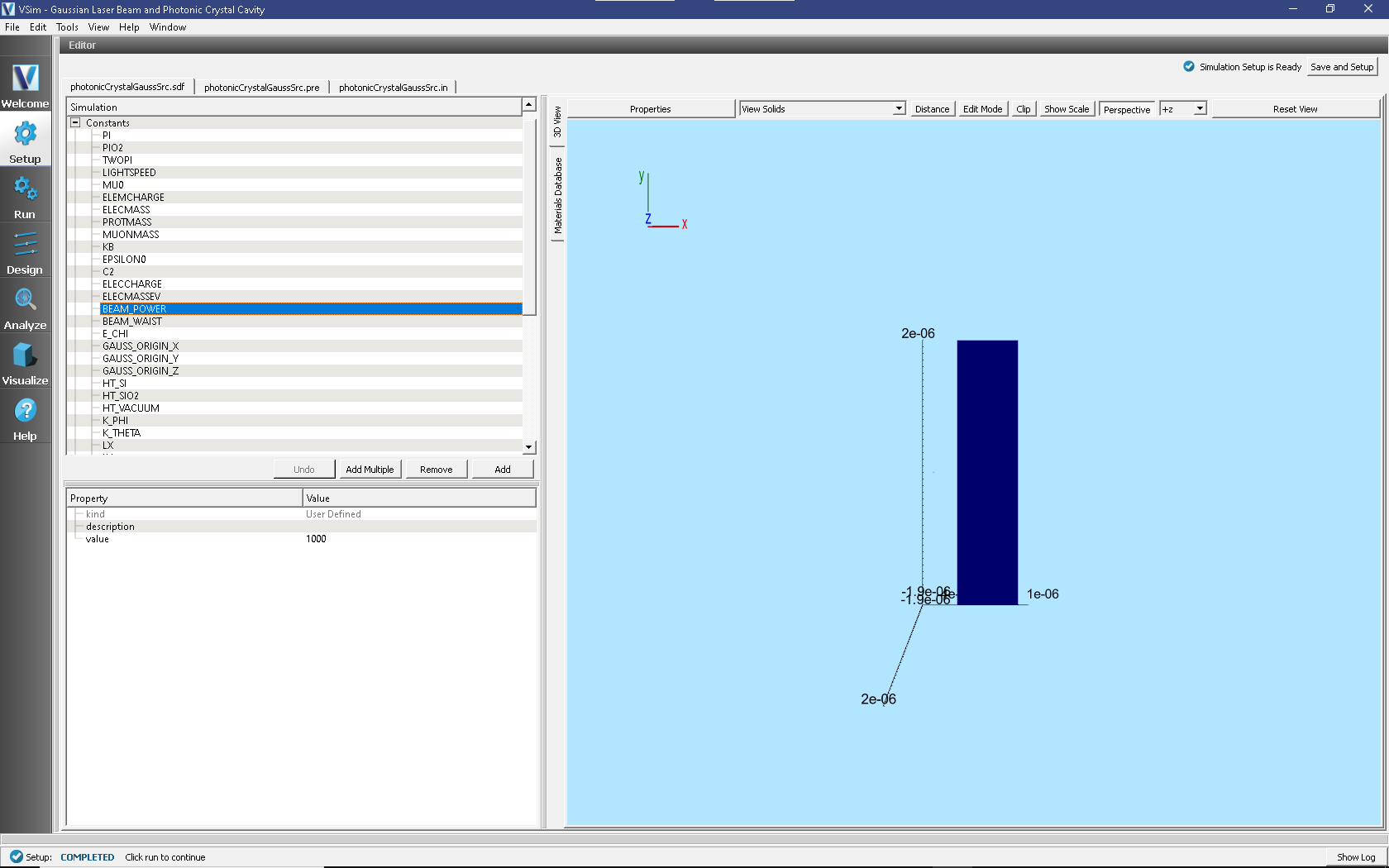This screenshot has width=1389, height=868.
Task: Toggle Show Scale in the viewer
Action: tap(1067, 109)
